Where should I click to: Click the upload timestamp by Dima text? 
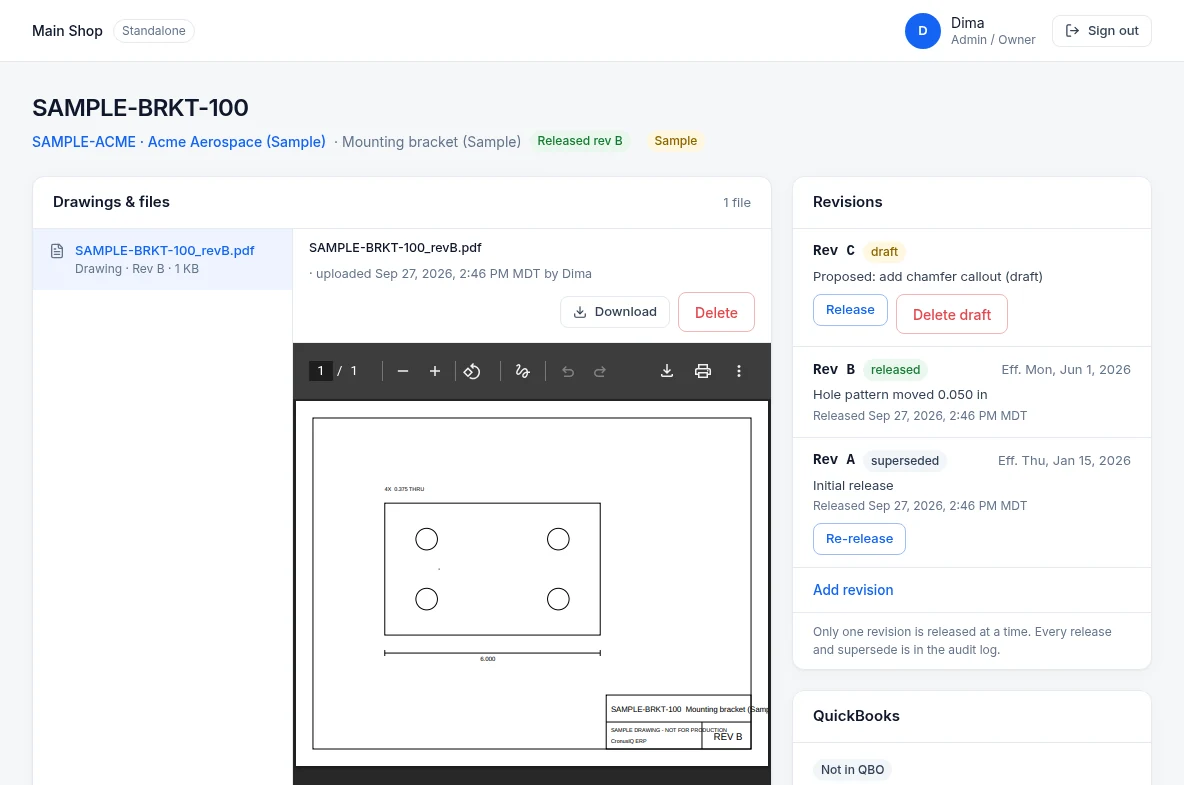tap(453, 274)
